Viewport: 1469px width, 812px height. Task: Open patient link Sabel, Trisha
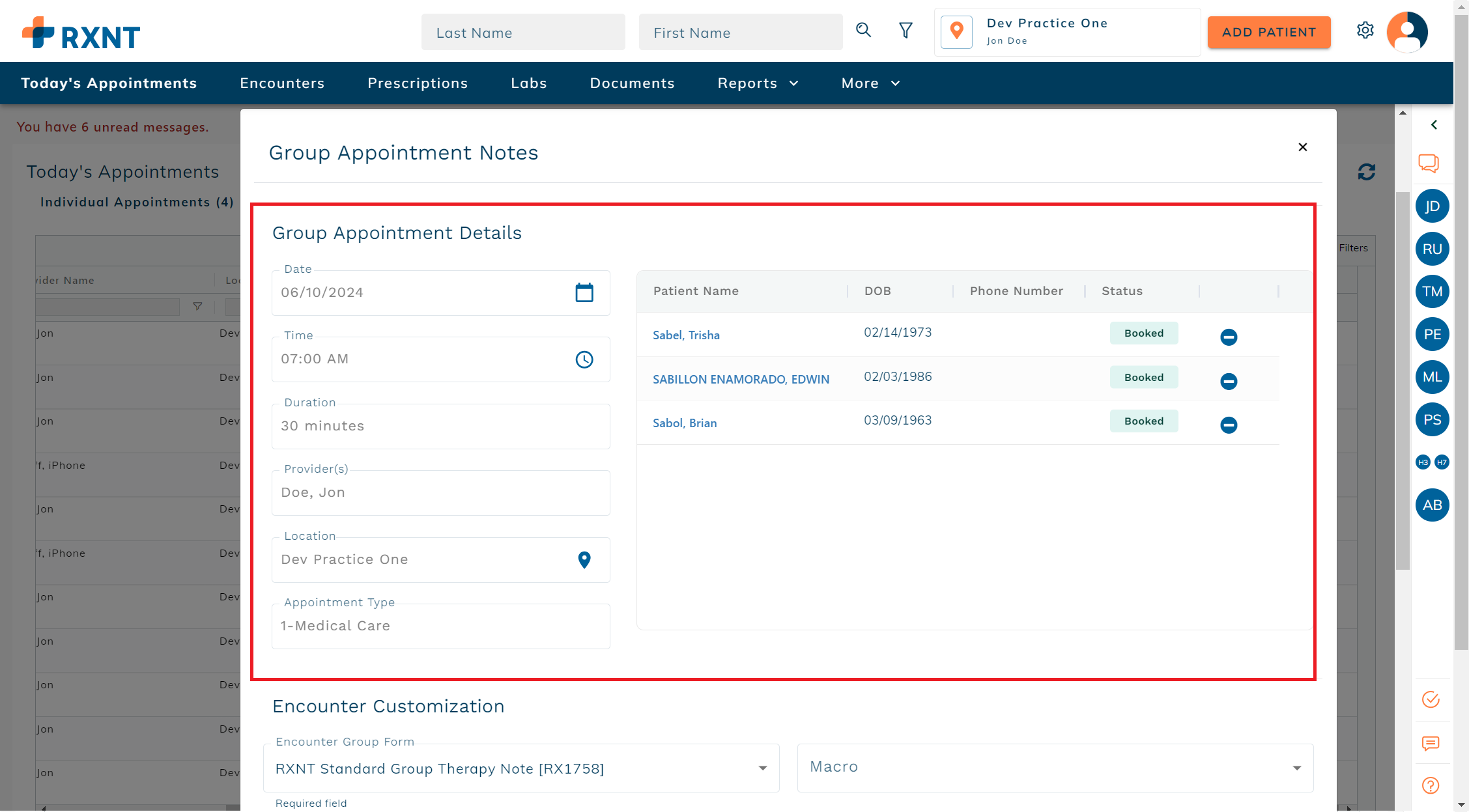686,335
